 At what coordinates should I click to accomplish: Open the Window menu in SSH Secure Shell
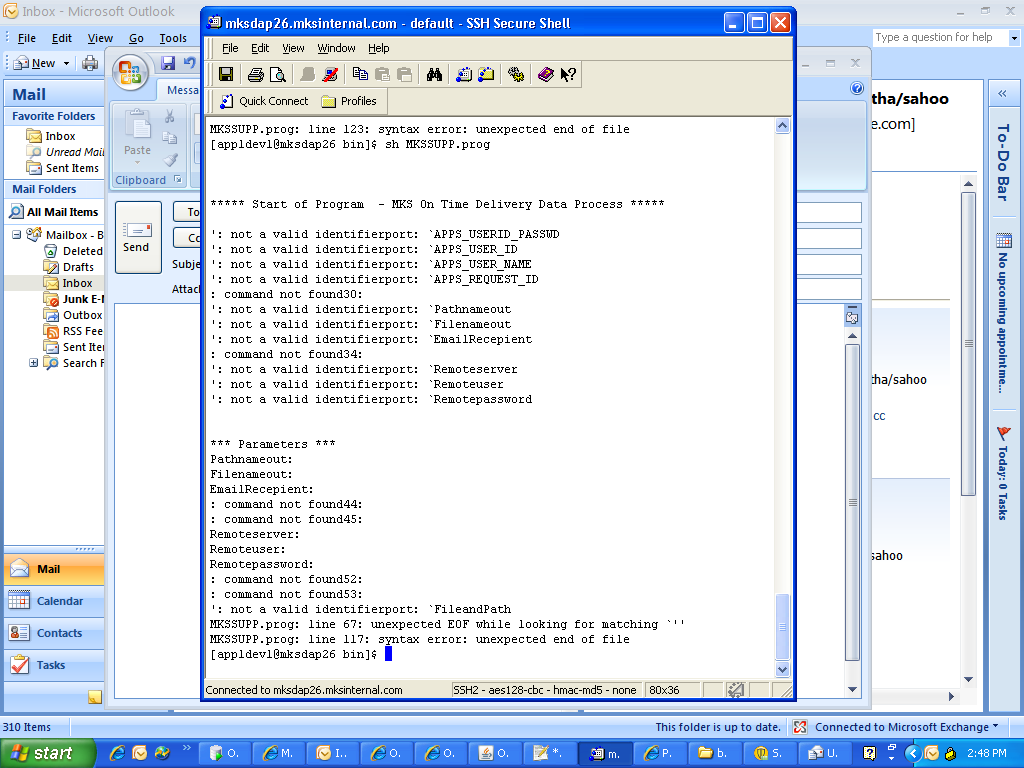point(336,48)
